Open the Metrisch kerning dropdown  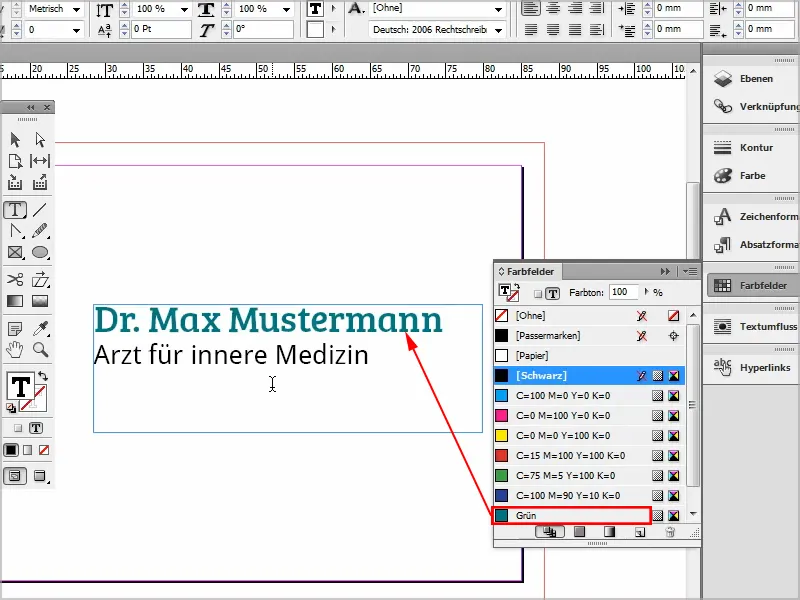pos(77,9)
